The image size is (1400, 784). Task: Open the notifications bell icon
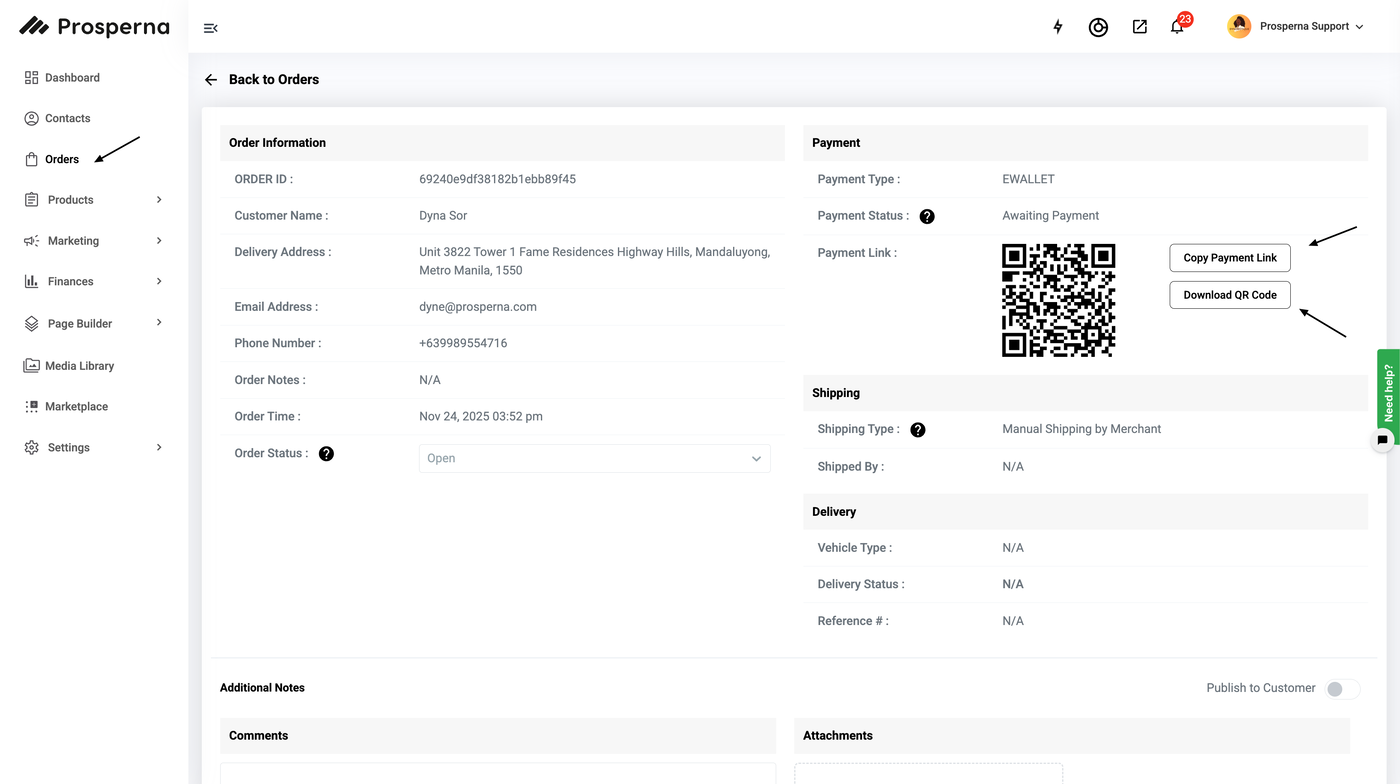(1177, 27)
